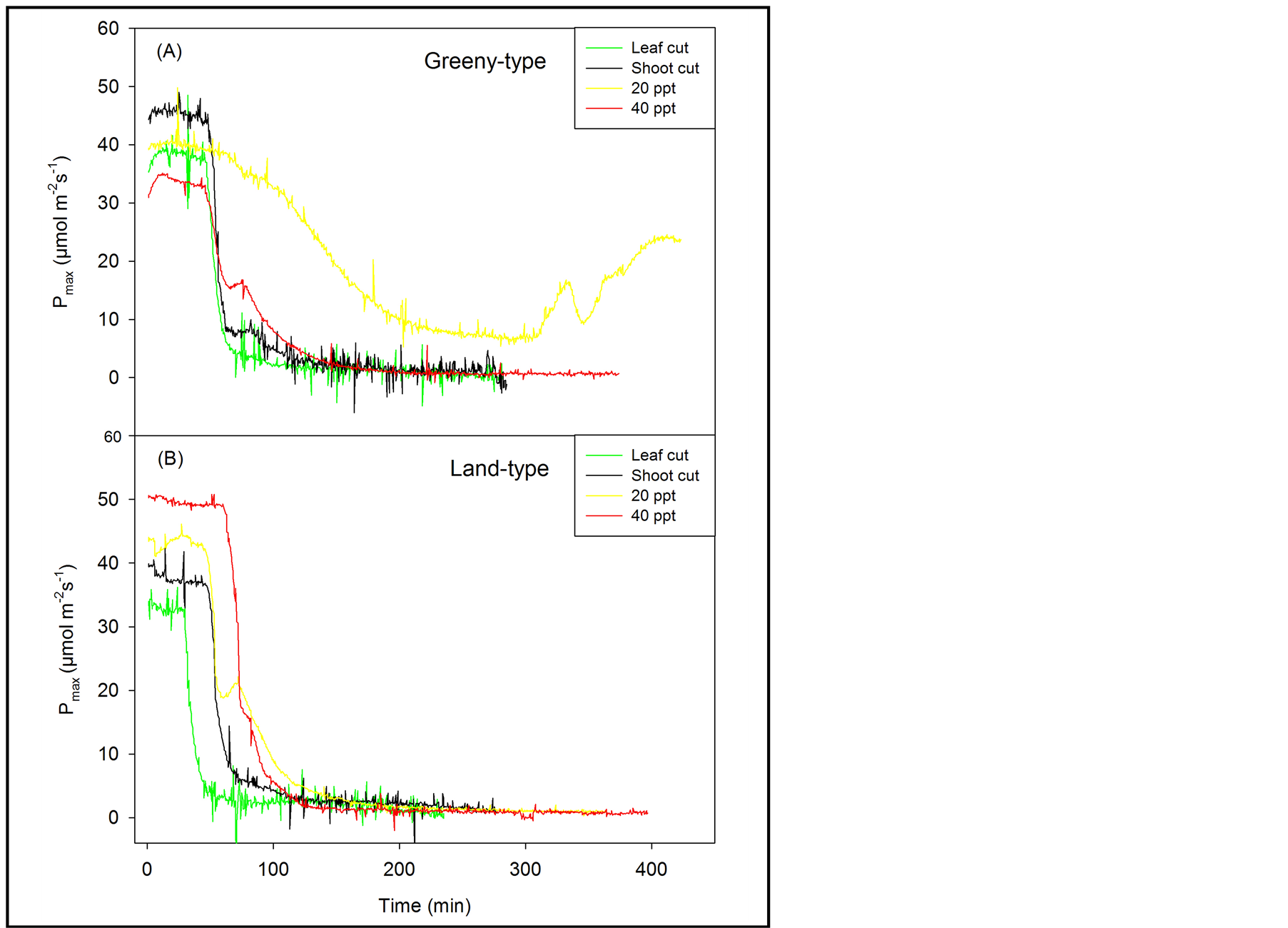Click the panel (A) label

tap(169, 51)
